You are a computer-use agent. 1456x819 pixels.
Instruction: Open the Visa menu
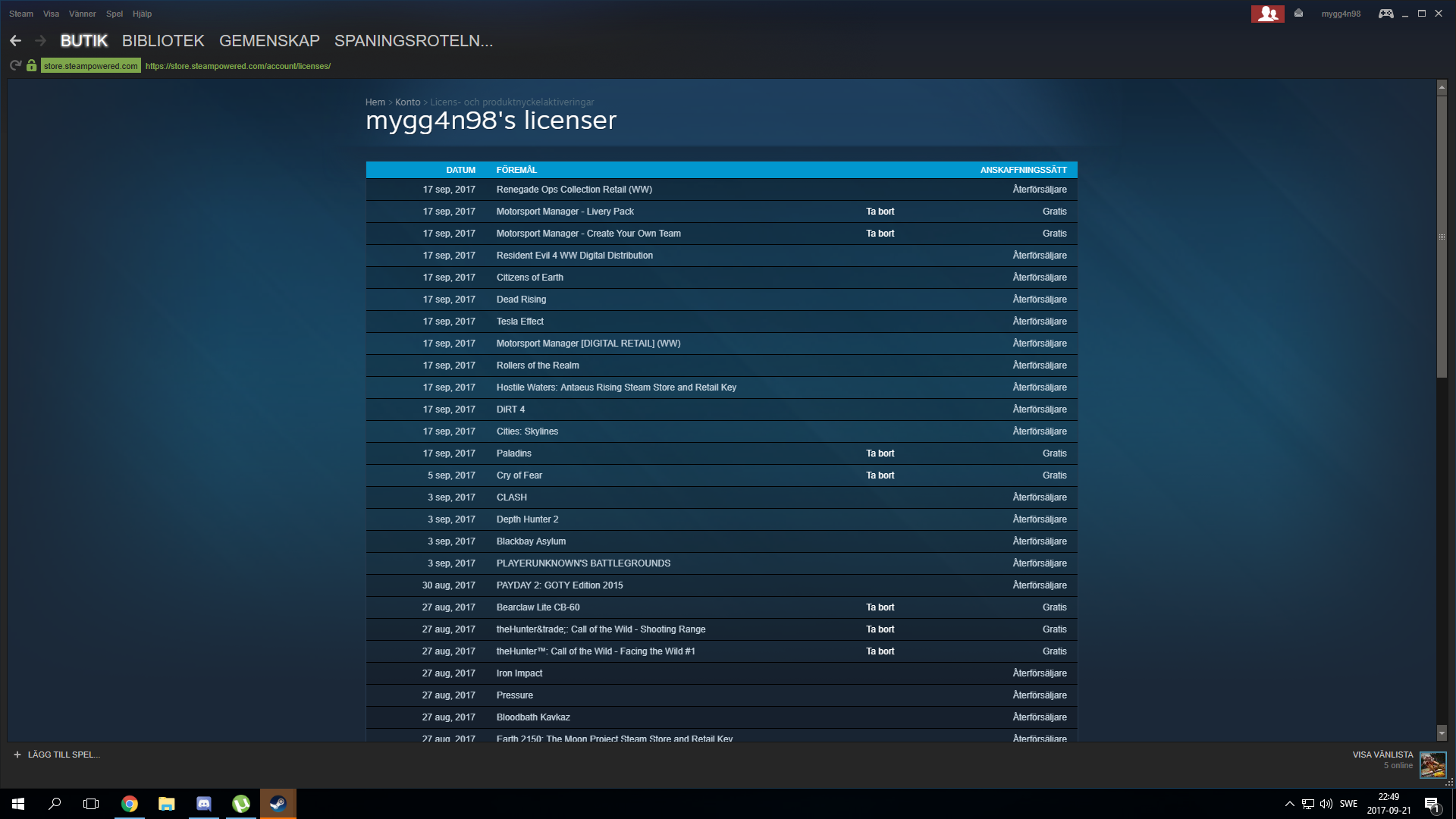point(51,14)
